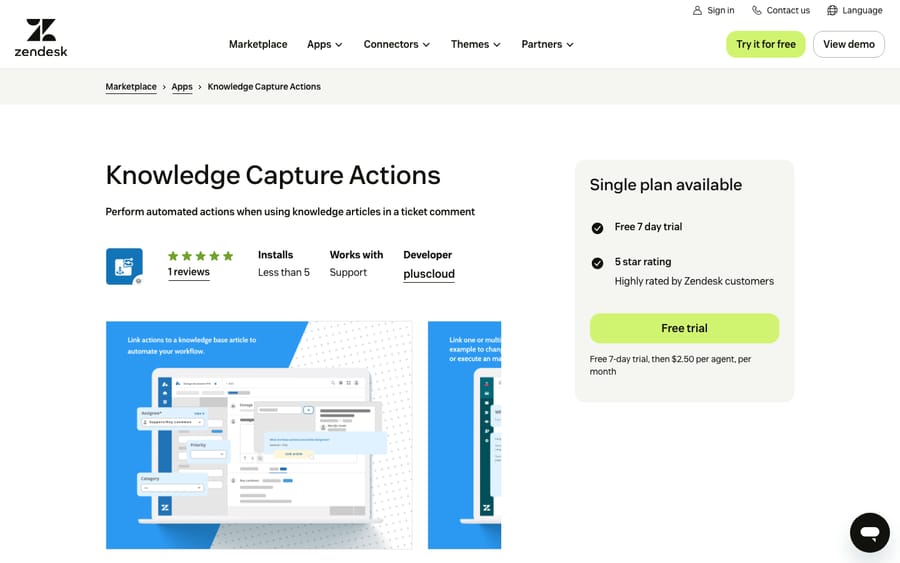Click the Zendesk logo

coord(41,38)
